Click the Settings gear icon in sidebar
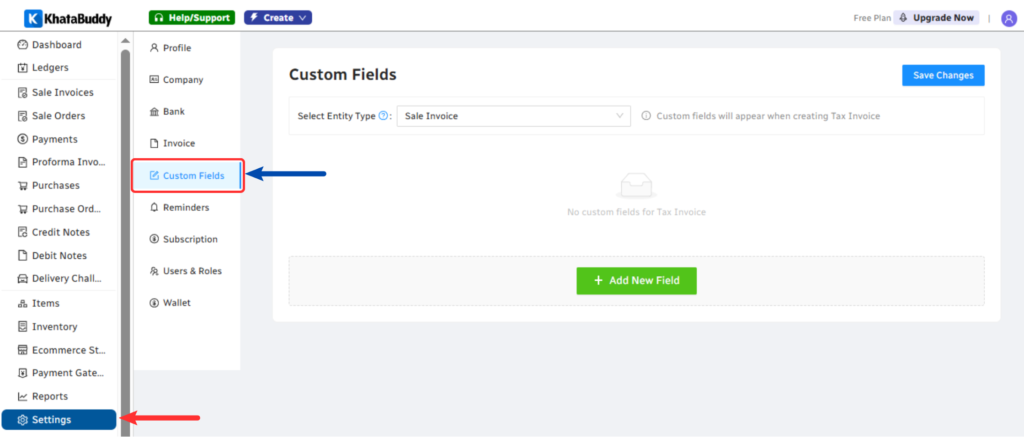The height and width of the screenshot is (438, 1024). pyautogui.click(x=23, y=420)
